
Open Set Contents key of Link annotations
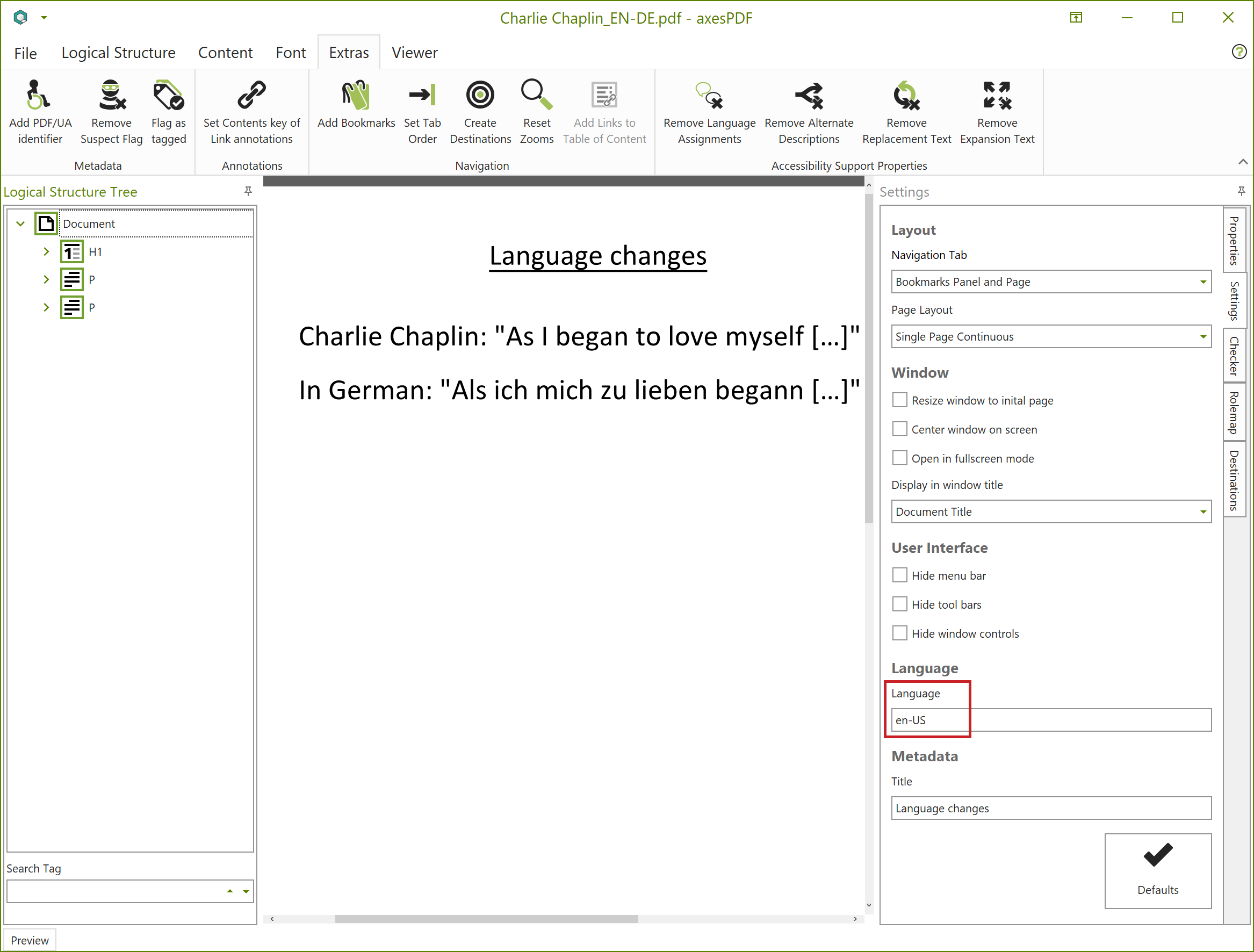click(x=251, y=112)
